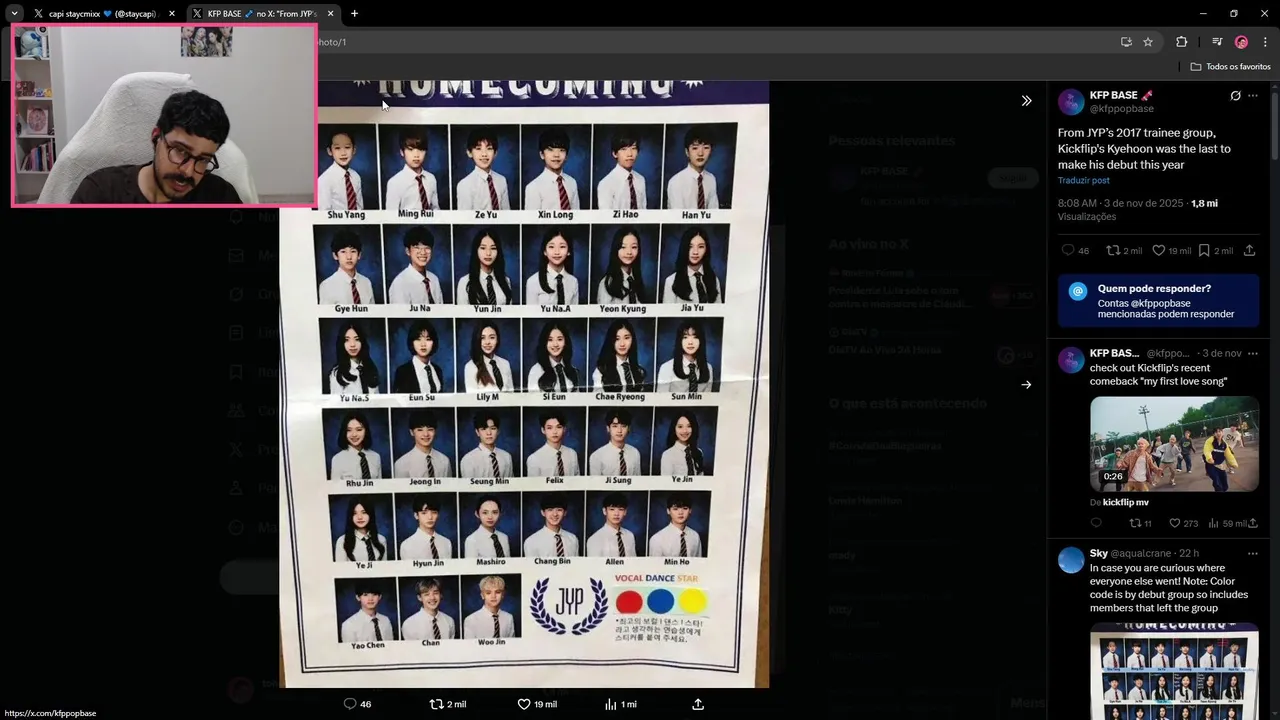Open the 1,8 mi Visualizações count

click(x=1138, y=210)
